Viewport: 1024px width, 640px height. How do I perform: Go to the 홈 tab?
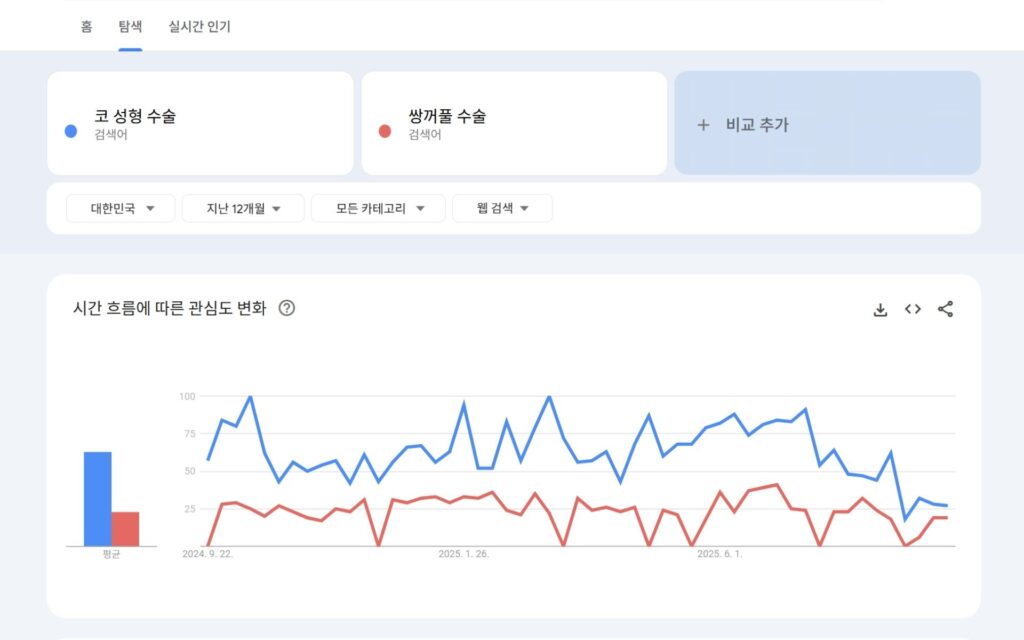87,27
